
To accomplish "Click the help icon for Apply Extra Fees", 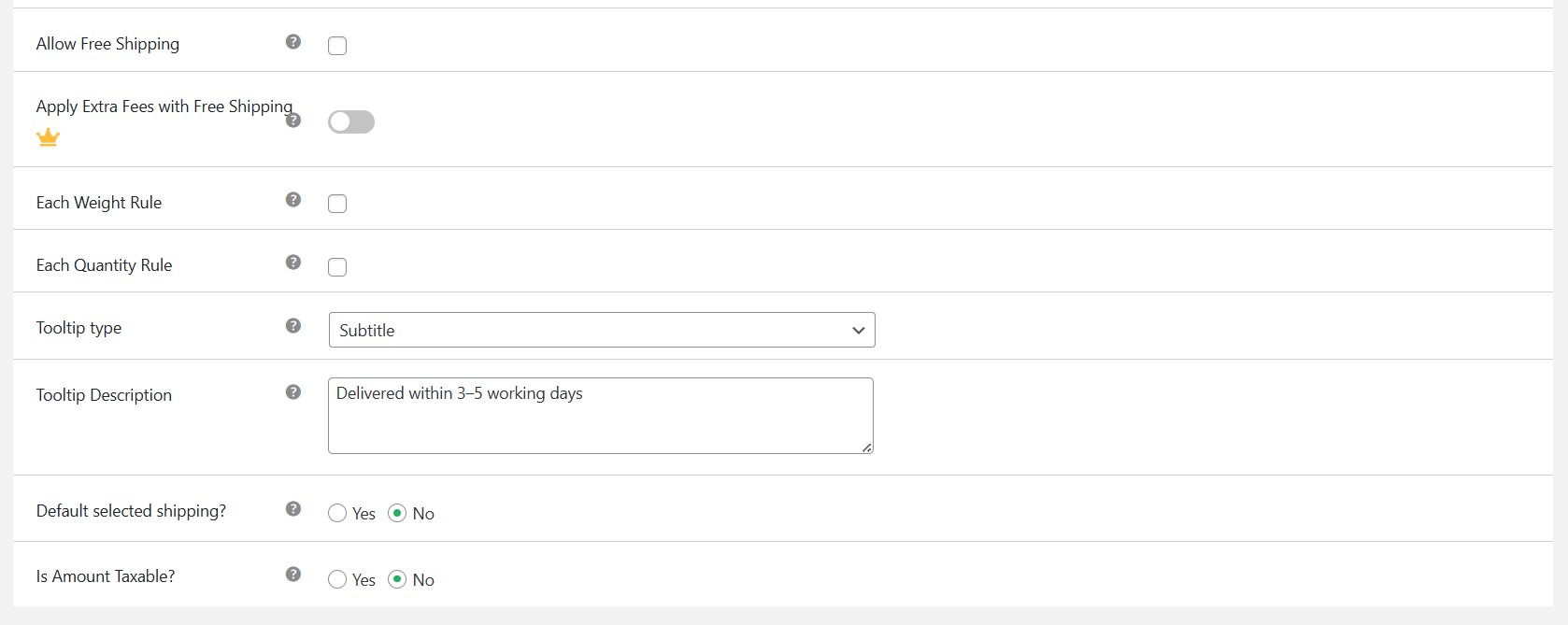I will (x=293, y=121).
